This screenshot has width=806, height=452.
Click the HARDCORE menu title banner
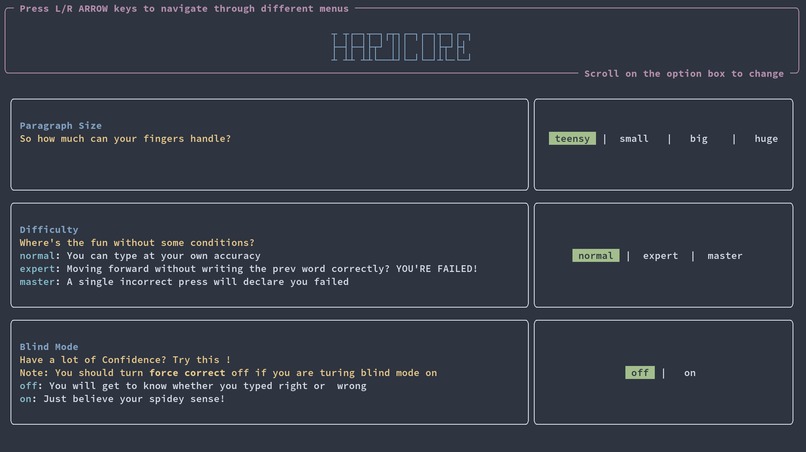pyautogui.click(x=401, y=47)
